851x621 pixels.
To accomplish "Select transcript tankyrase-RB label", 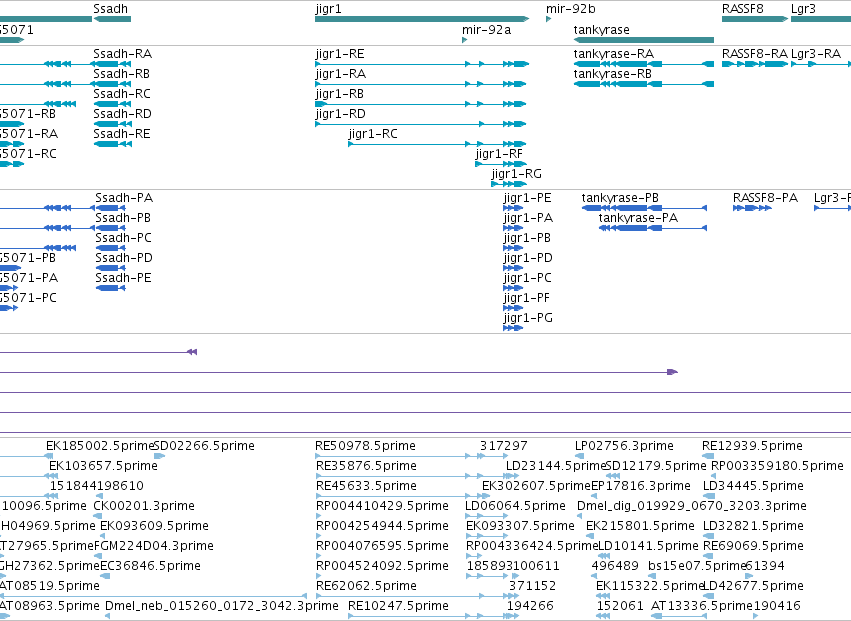I will click(x=613, y=74).
